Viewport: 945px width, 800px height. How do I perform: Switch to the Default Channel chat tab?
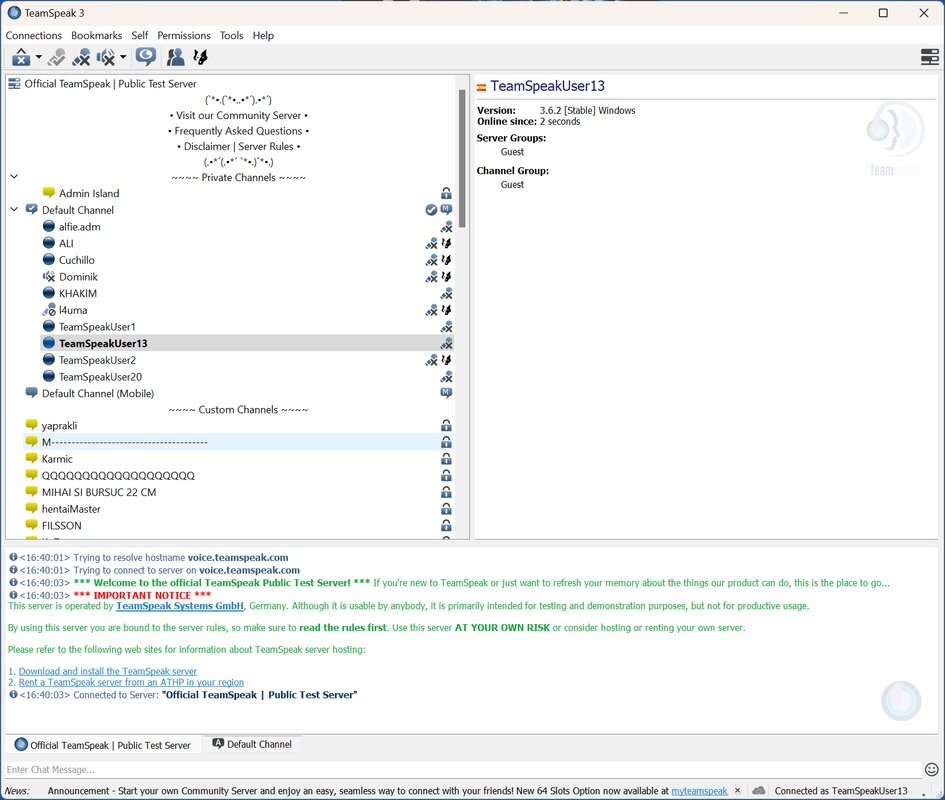(252, 744)
